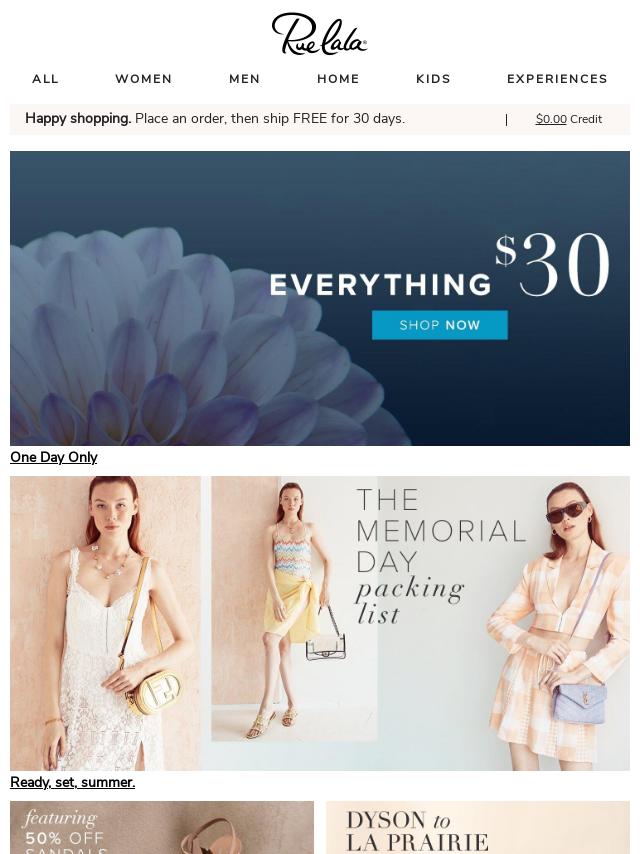The image size is (640, 854).
Task: Go to the MEN section
Action: 245,79
